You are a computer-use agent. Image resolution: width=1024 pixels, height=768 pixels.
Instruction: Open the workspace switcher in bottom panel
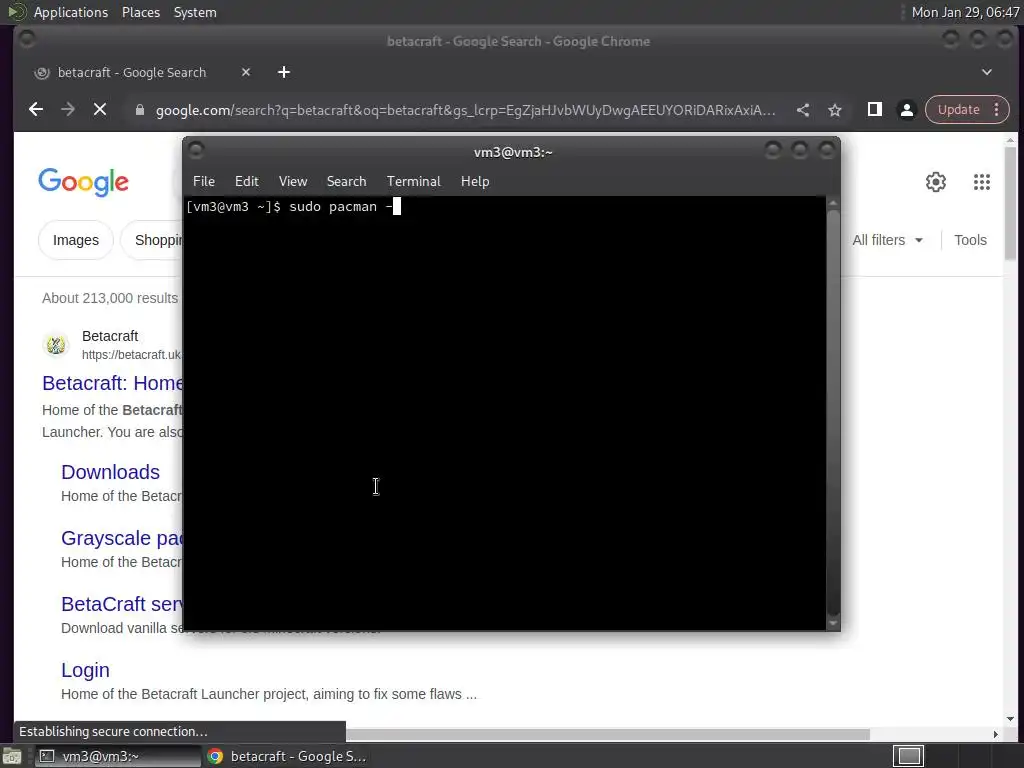[x=909, y=756]
